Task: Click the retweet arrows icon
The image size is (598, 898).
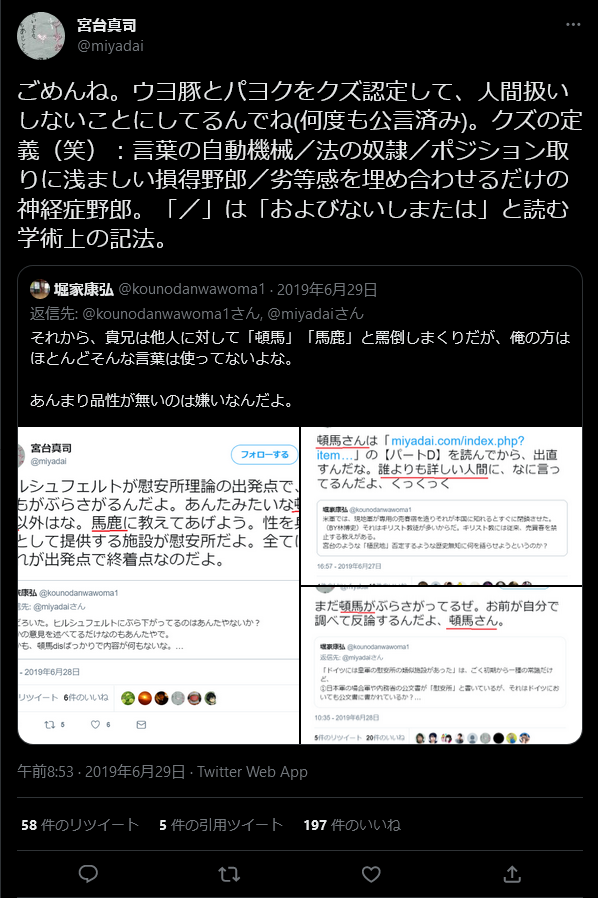Action: [229, 874]
